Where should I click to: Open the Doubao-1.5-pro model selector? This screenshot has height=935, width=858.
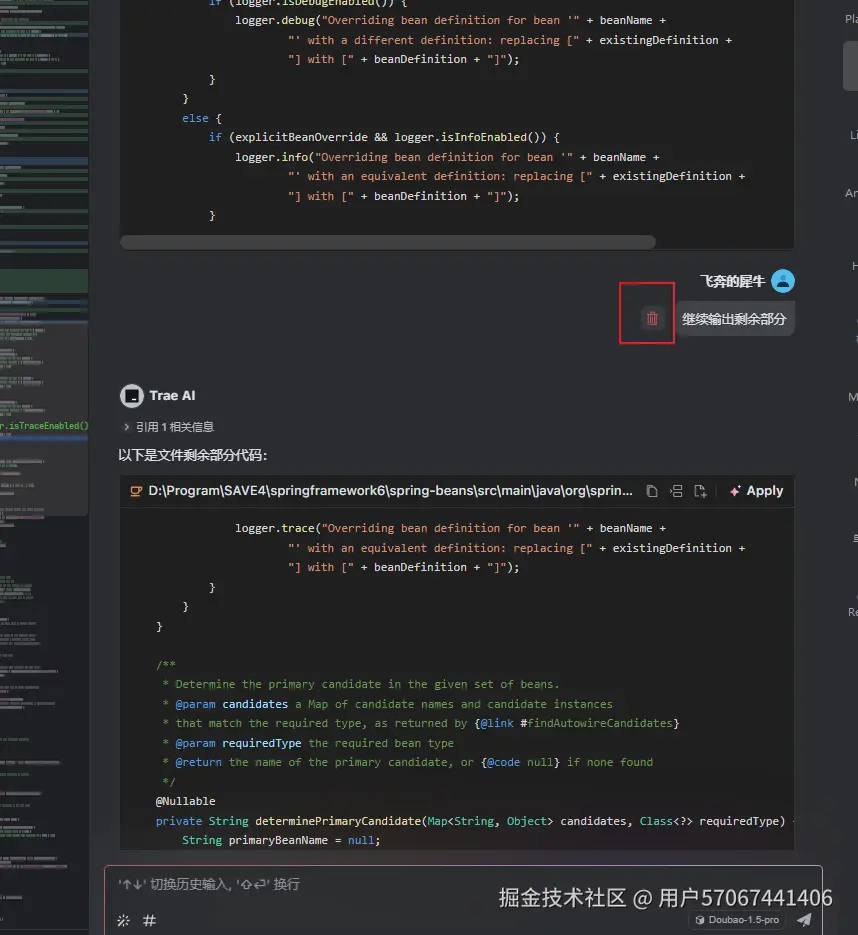pos(740,920)
